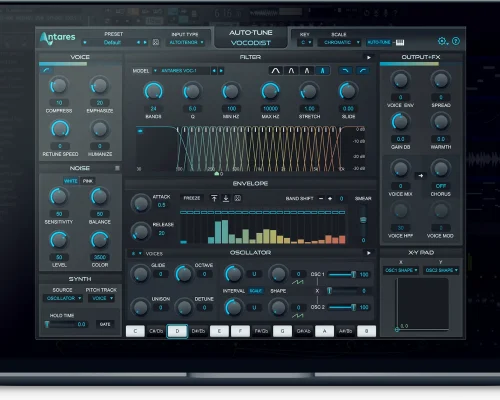Toggle the envelope Freeze button
Viewport: 500px width, 400px height.
tap(192, 198)
